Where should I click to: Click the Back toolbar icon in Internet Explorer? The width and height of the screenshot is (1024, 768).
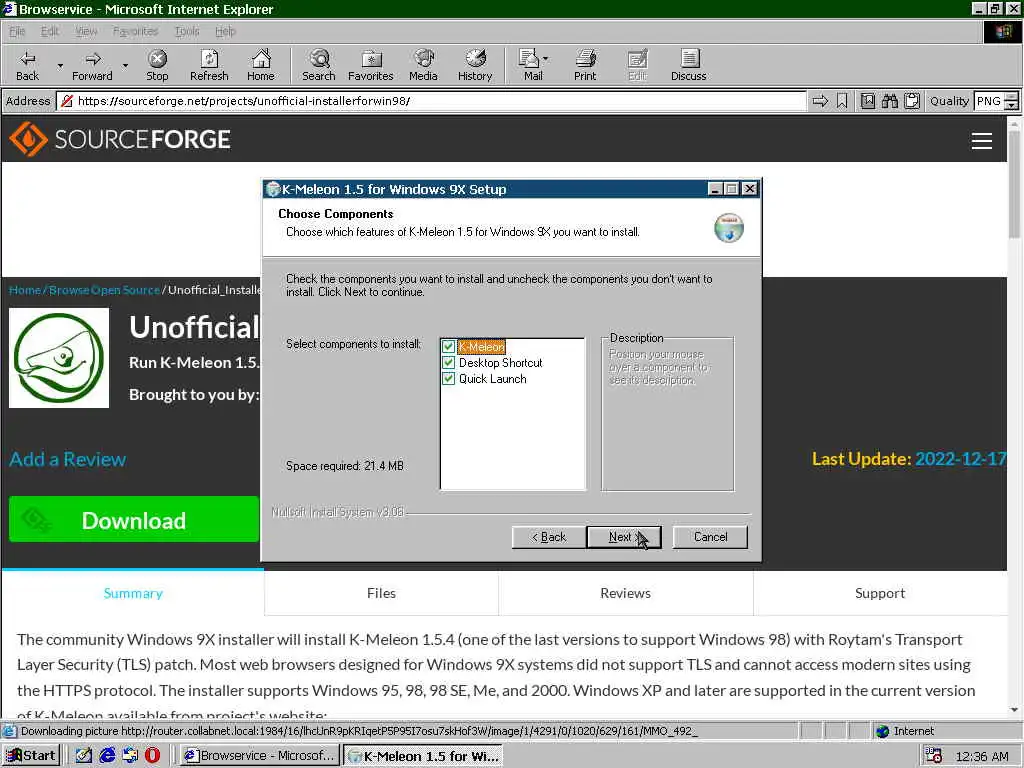click(x=27, y=65)
